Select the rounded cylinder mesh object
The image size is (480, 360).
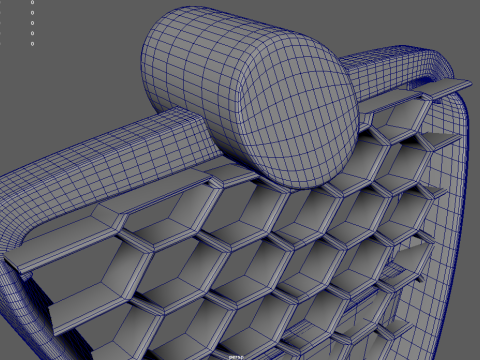[249, 97]
